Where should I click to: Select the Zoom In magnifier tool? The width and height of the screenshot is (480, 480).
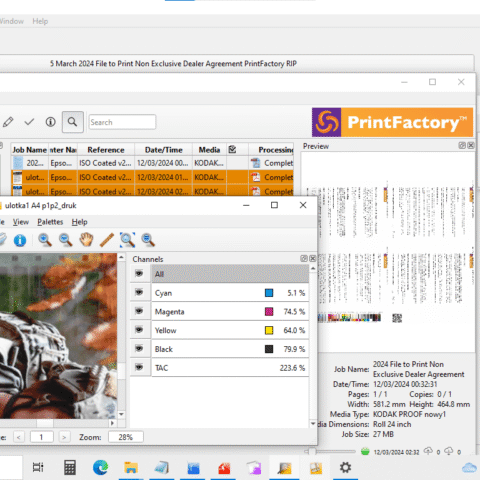[x=45, y=240]
